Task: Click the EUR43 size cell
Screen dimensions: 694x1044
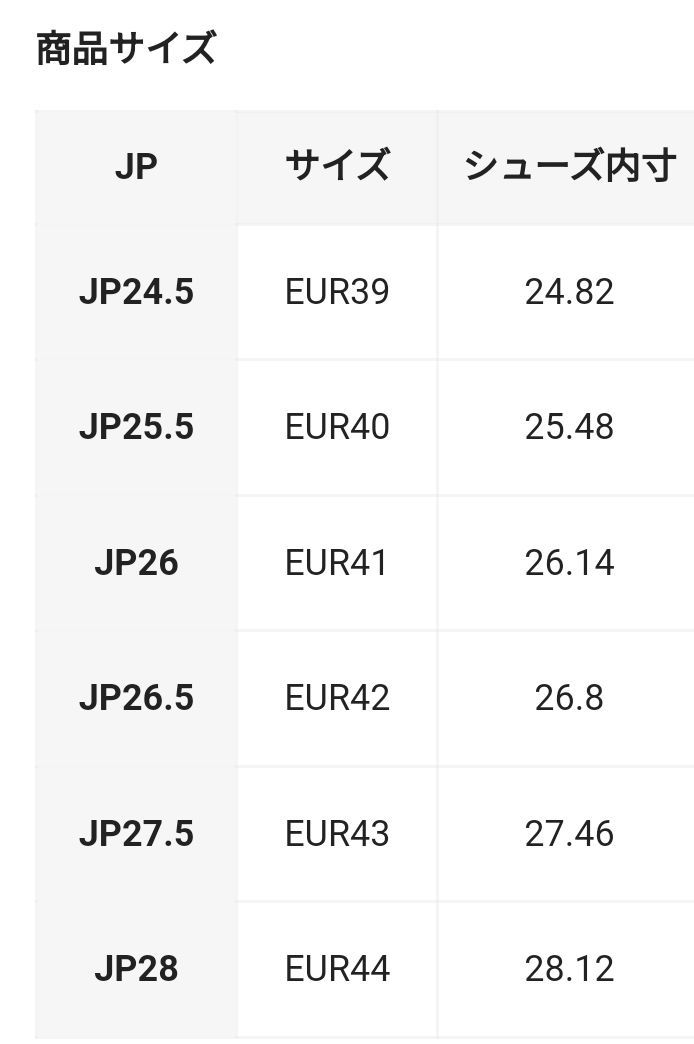Action: pos(337,834)
